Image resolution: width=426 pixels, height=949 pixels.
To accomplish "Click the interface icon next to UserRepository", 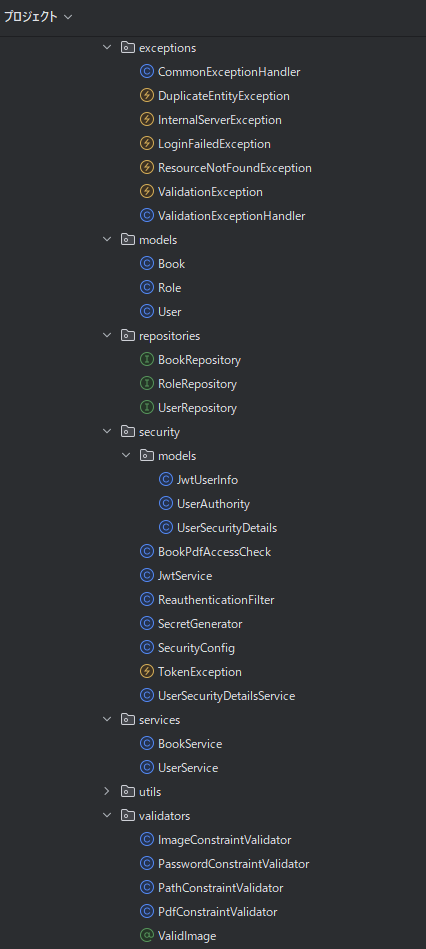I will [x=146, y=408].
